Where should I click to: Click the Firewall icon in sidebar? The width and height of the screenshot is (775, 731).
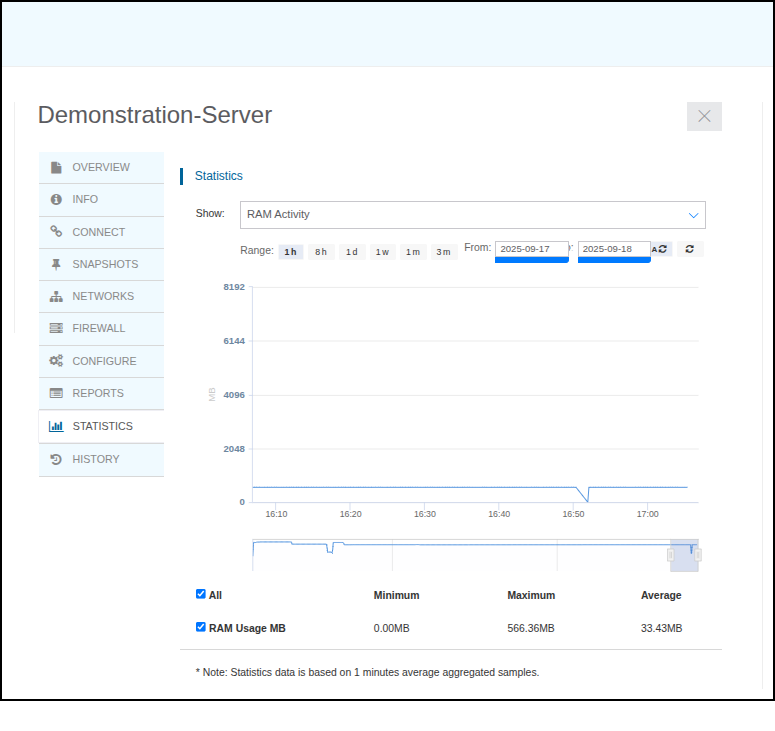pyautogui.click(x=56, y=328)
